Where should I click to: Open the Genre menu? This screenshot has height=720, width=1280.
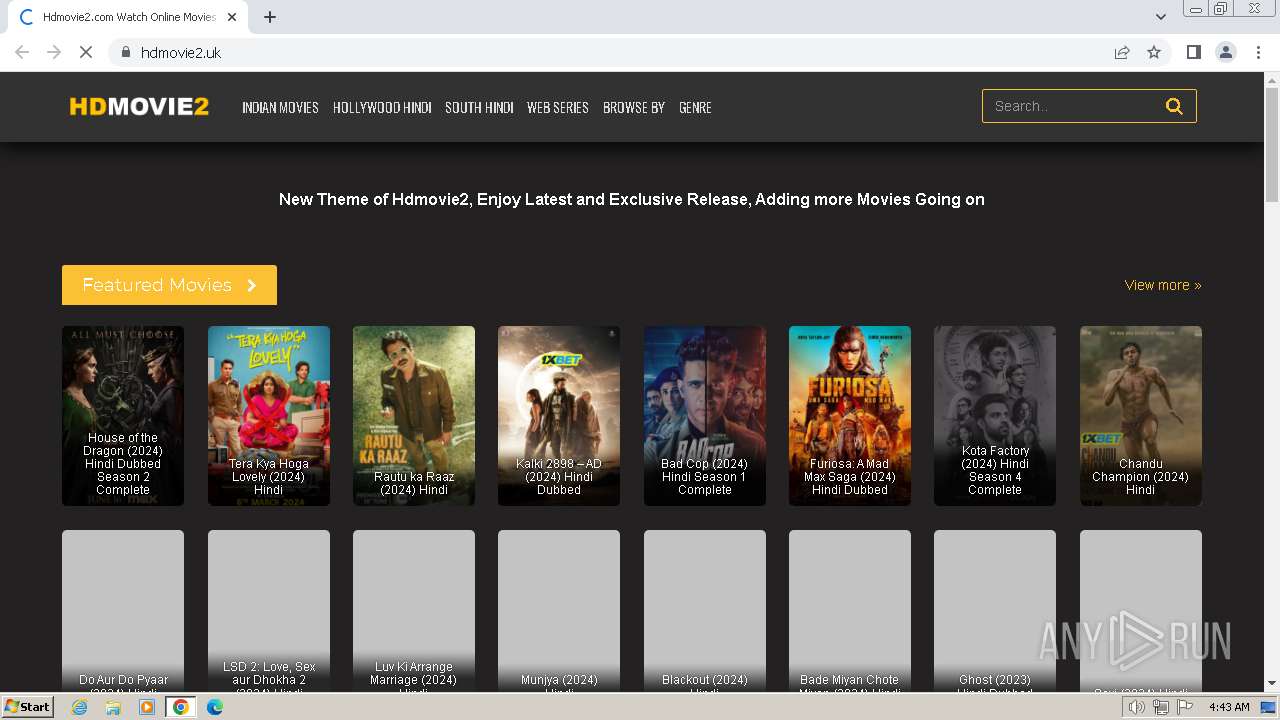pos(695,107)
